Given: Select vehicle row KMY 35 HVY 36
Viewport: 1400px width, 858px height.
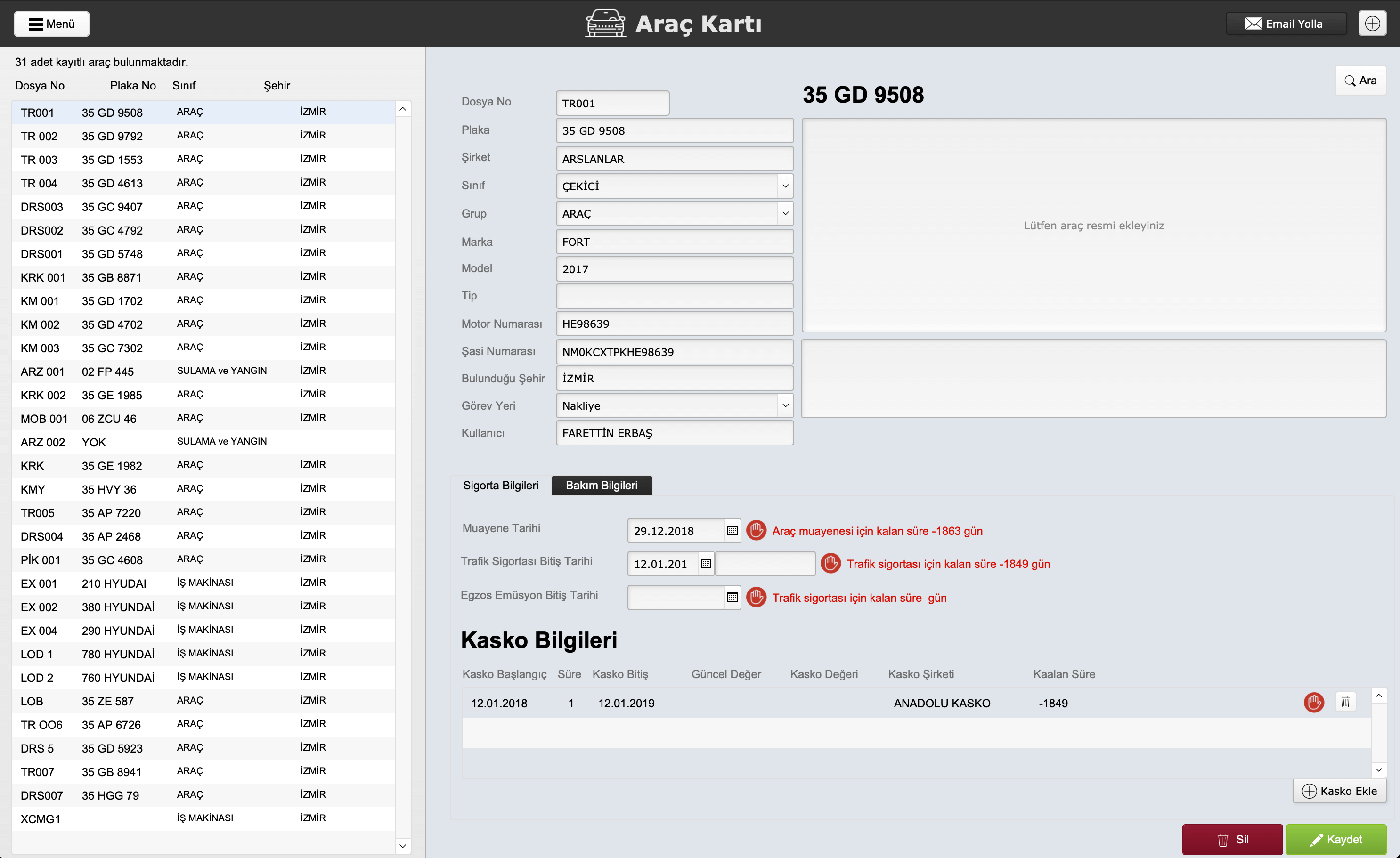Looking at the screenshot, I should click(203, 489).
